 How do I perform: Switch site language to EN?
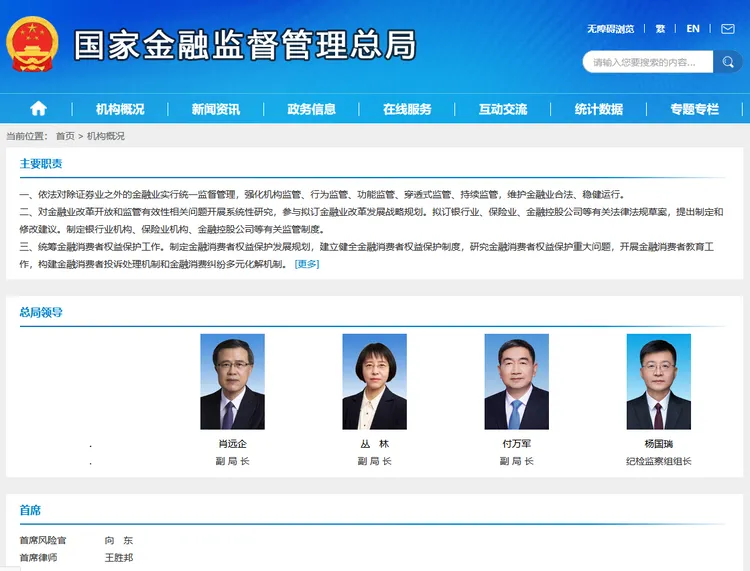click(693, 29)
